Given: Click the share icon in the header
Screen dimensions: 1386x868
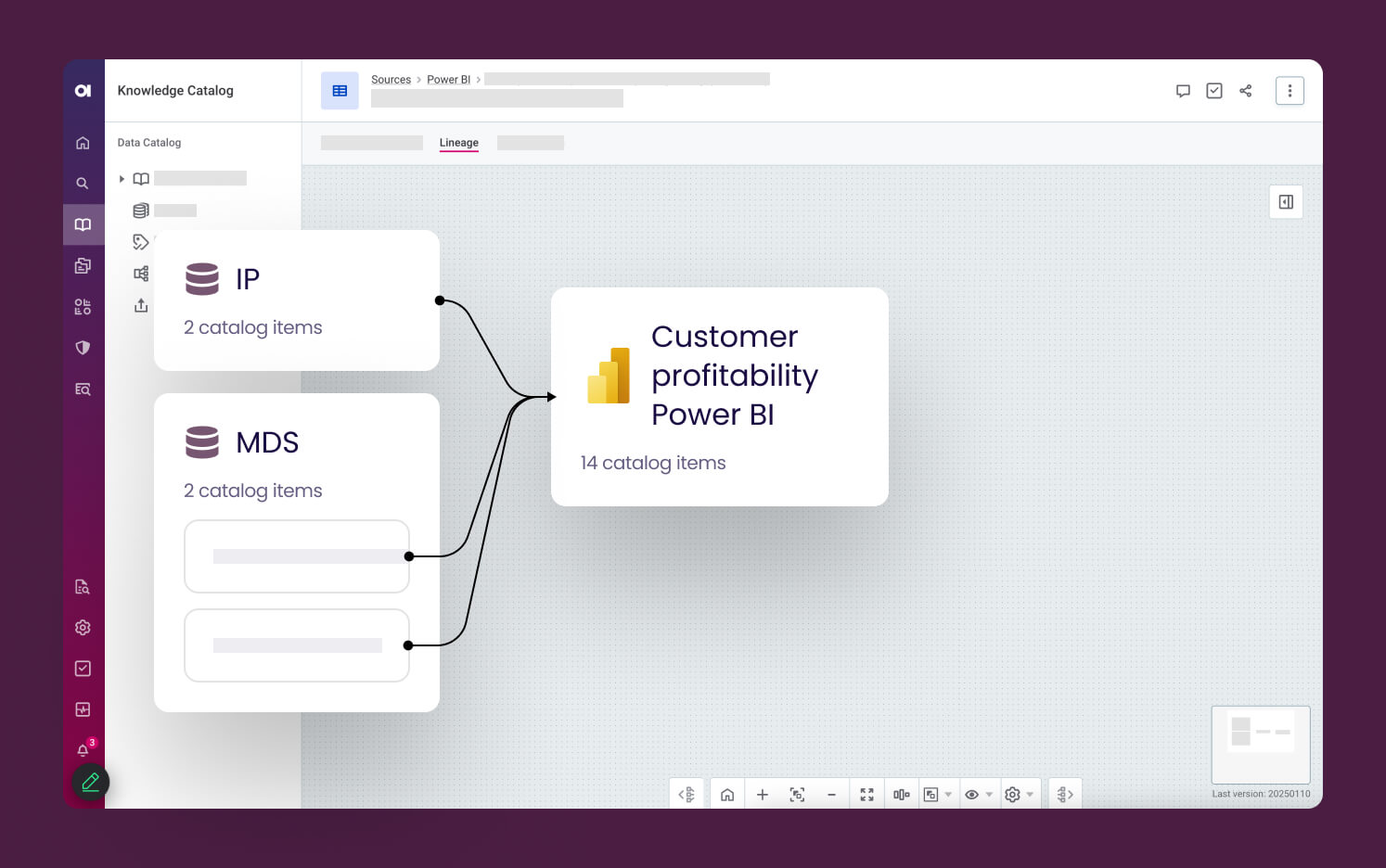Looking at the screenshot, I should point(1245,91).
